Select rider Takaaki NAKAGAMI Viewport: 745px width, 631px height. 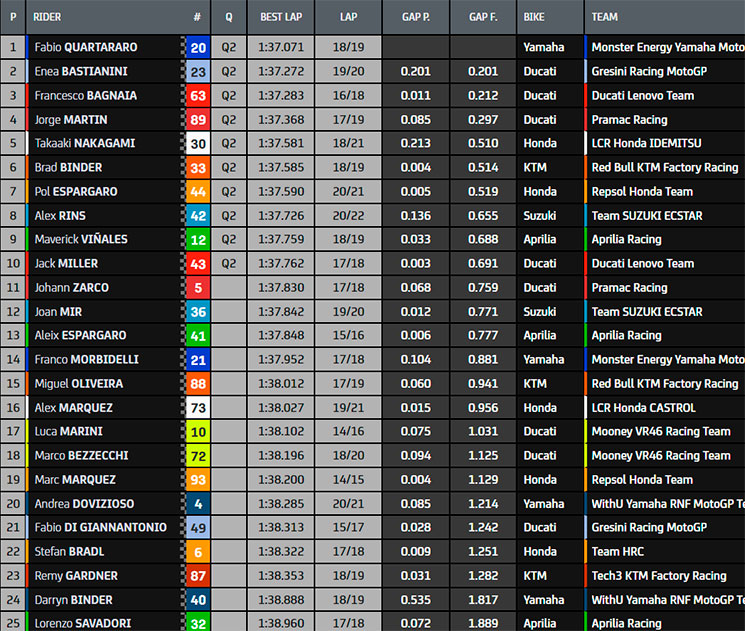[85, 143]
